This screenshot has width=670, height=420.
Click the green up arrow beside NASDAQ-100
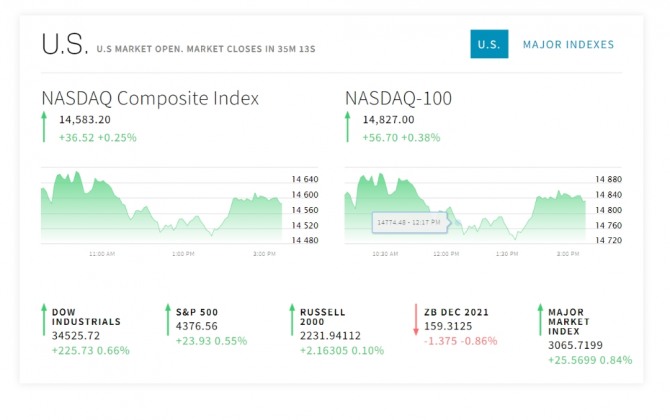click(x=348, y=127)
